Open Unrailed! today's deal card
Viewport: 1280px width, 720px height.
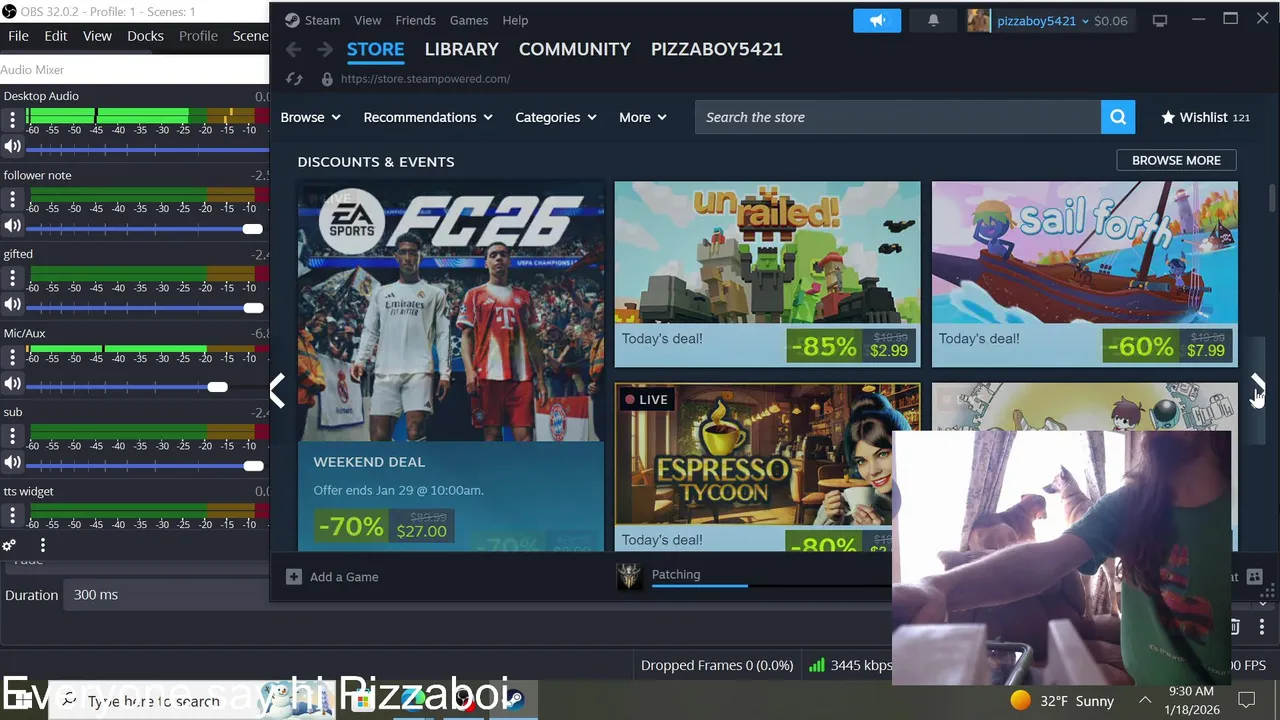[x=767, y=274]
